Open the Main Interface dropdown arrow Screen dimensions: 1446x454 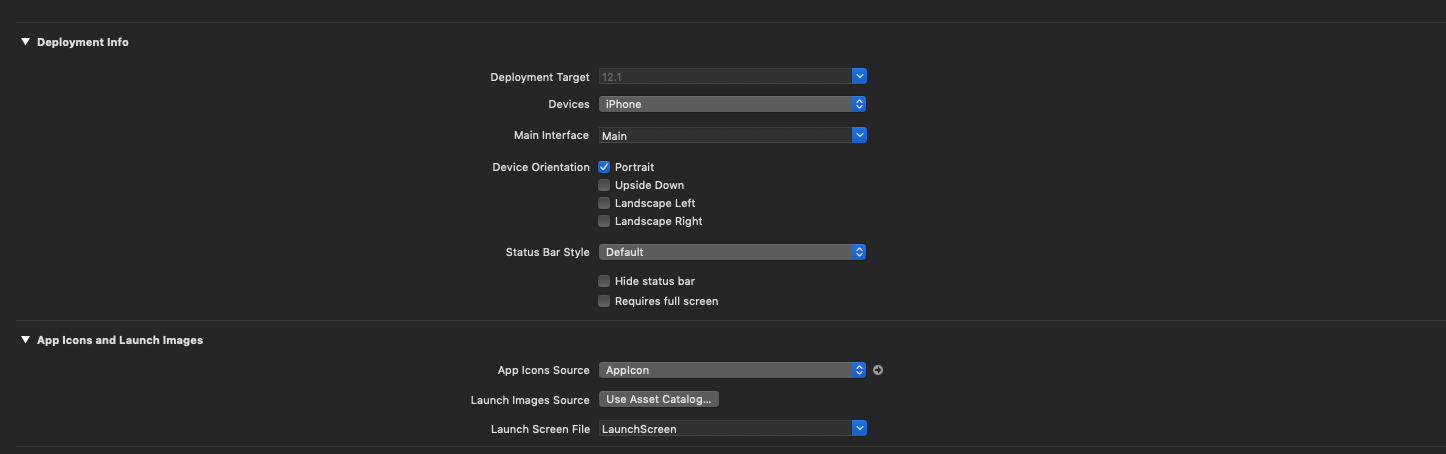(x=859, y=135)
